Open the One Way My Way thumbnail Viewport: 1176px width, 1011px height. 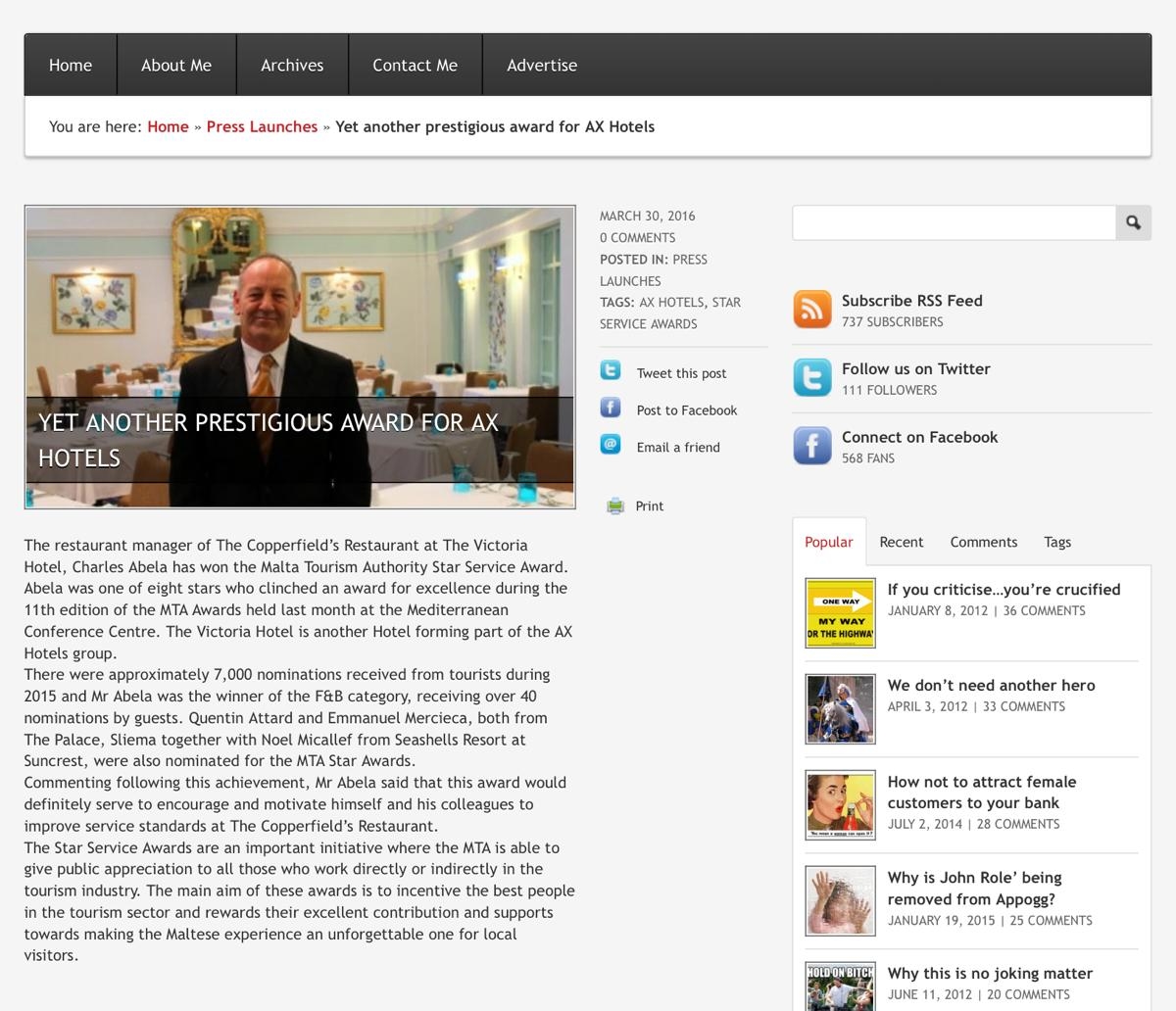click(840, 613)
